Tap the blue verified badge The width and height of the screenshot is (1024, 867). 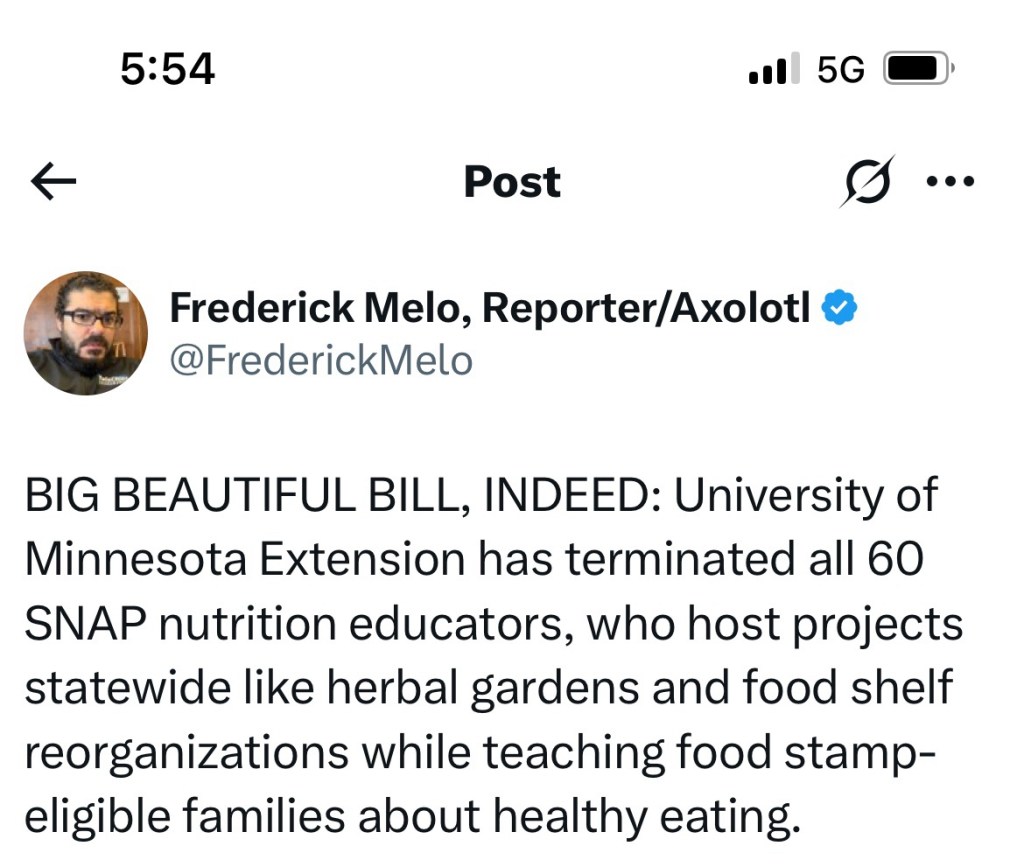click(838, 310)
